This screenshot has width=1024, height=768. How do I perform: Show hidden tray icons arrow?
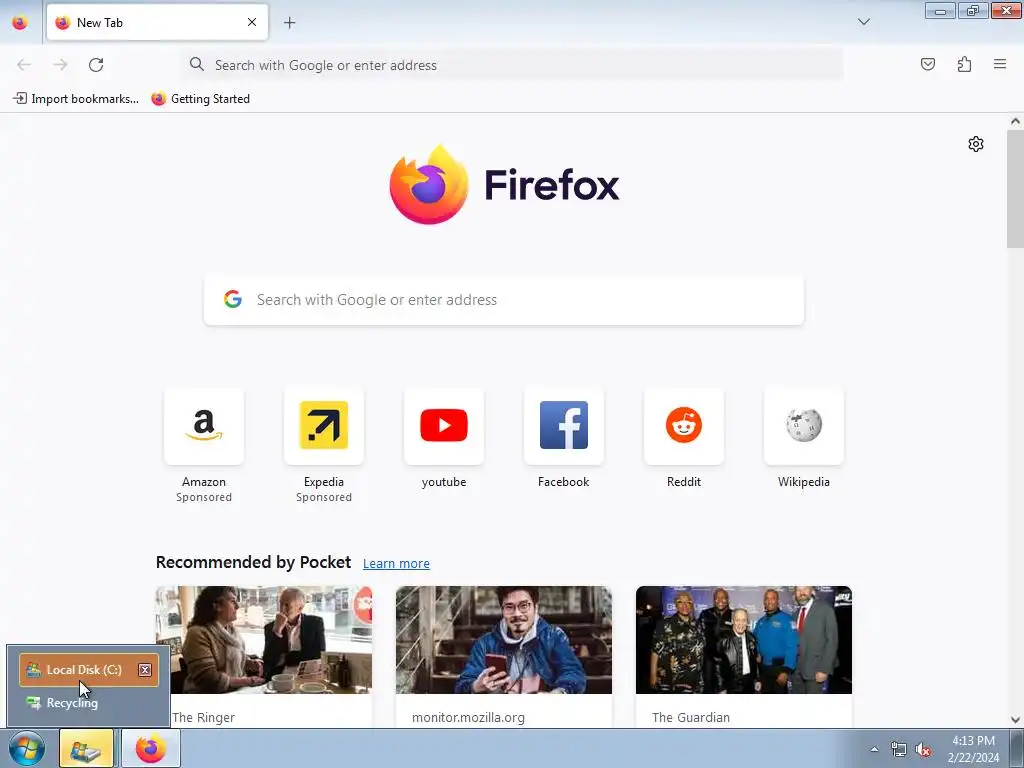874,749
